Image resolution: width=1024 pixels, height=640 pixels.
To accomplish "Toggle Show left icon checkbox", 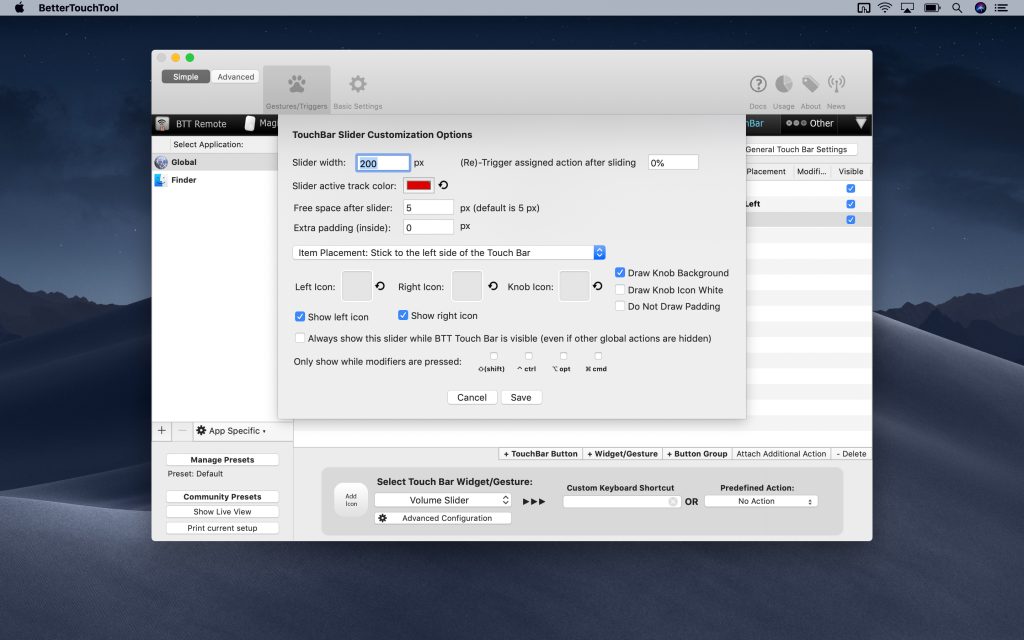I will [x=300, y=316].
